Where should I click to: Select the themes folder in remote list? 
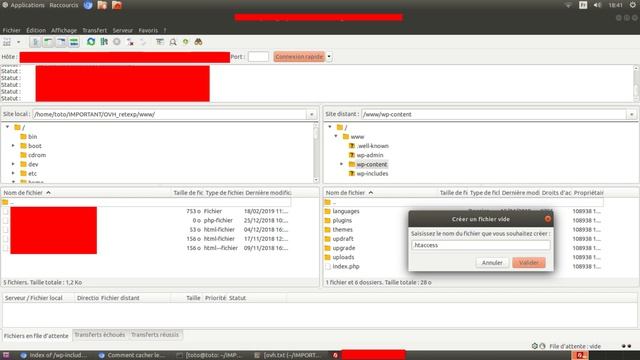pyautogui.click(x=342, y=229)
